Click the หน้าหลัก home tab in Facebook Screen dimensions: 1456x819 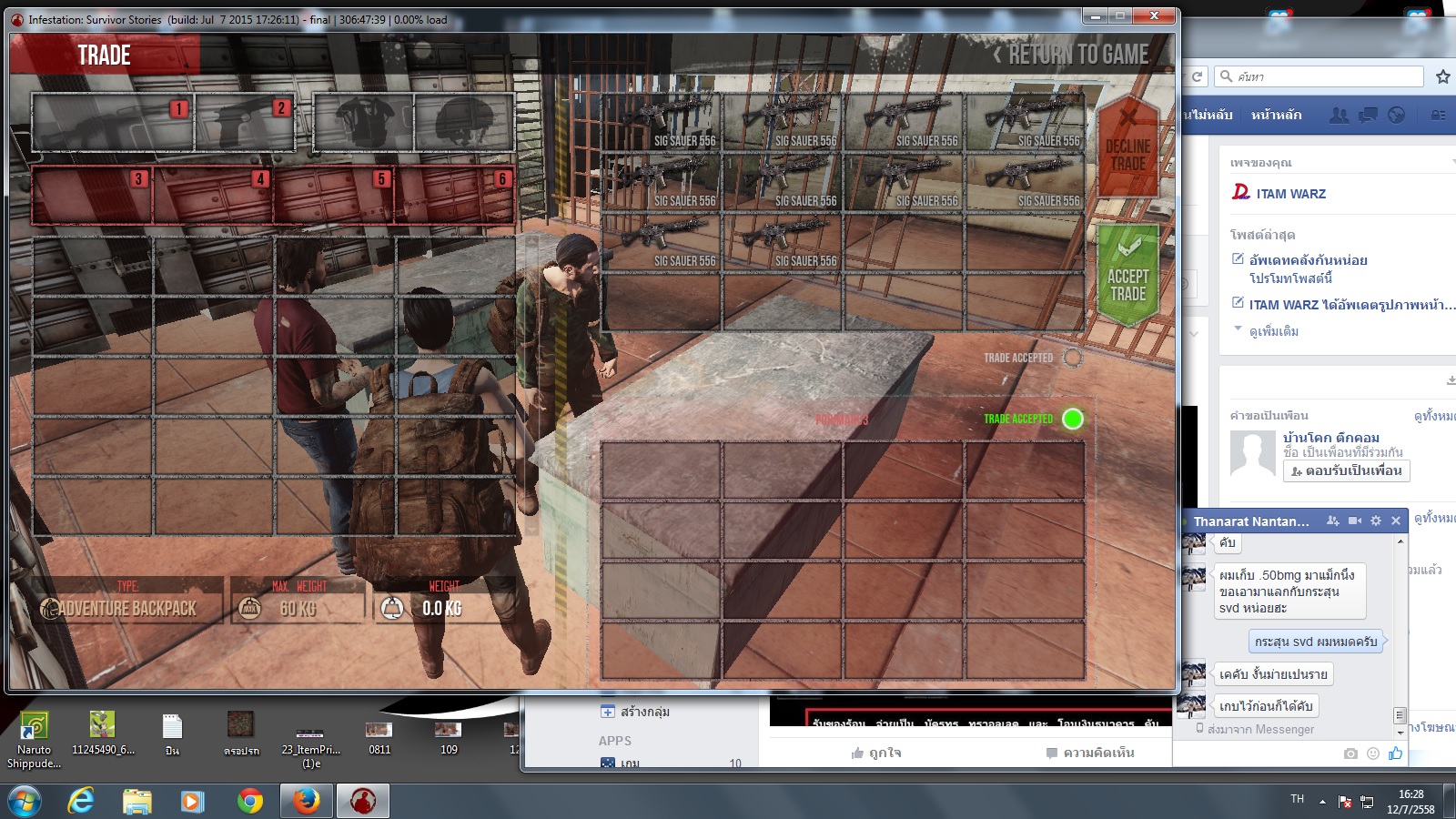[1276, 115]
